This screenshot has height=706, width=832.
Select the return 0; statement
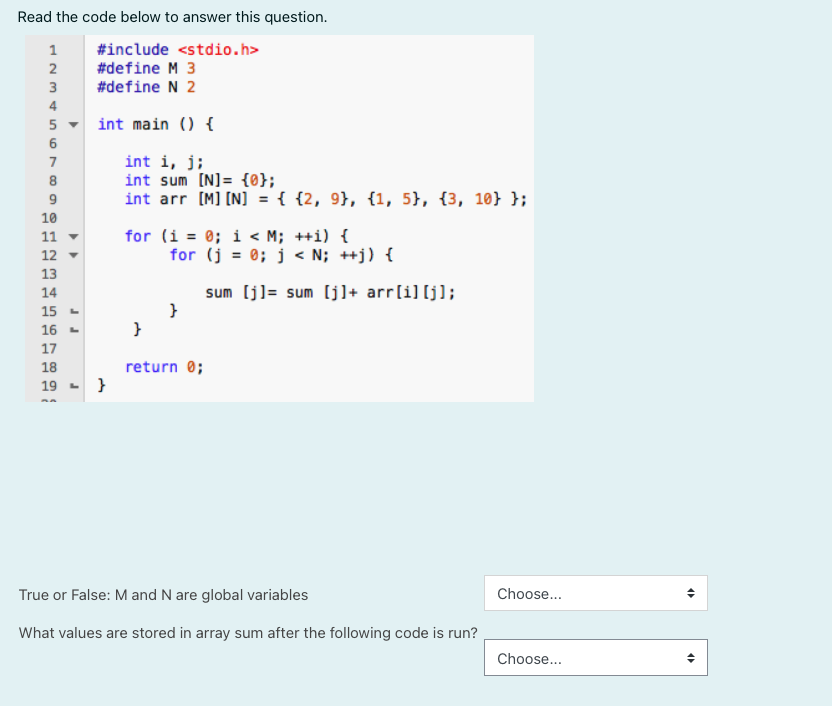[x=163, y=366]
